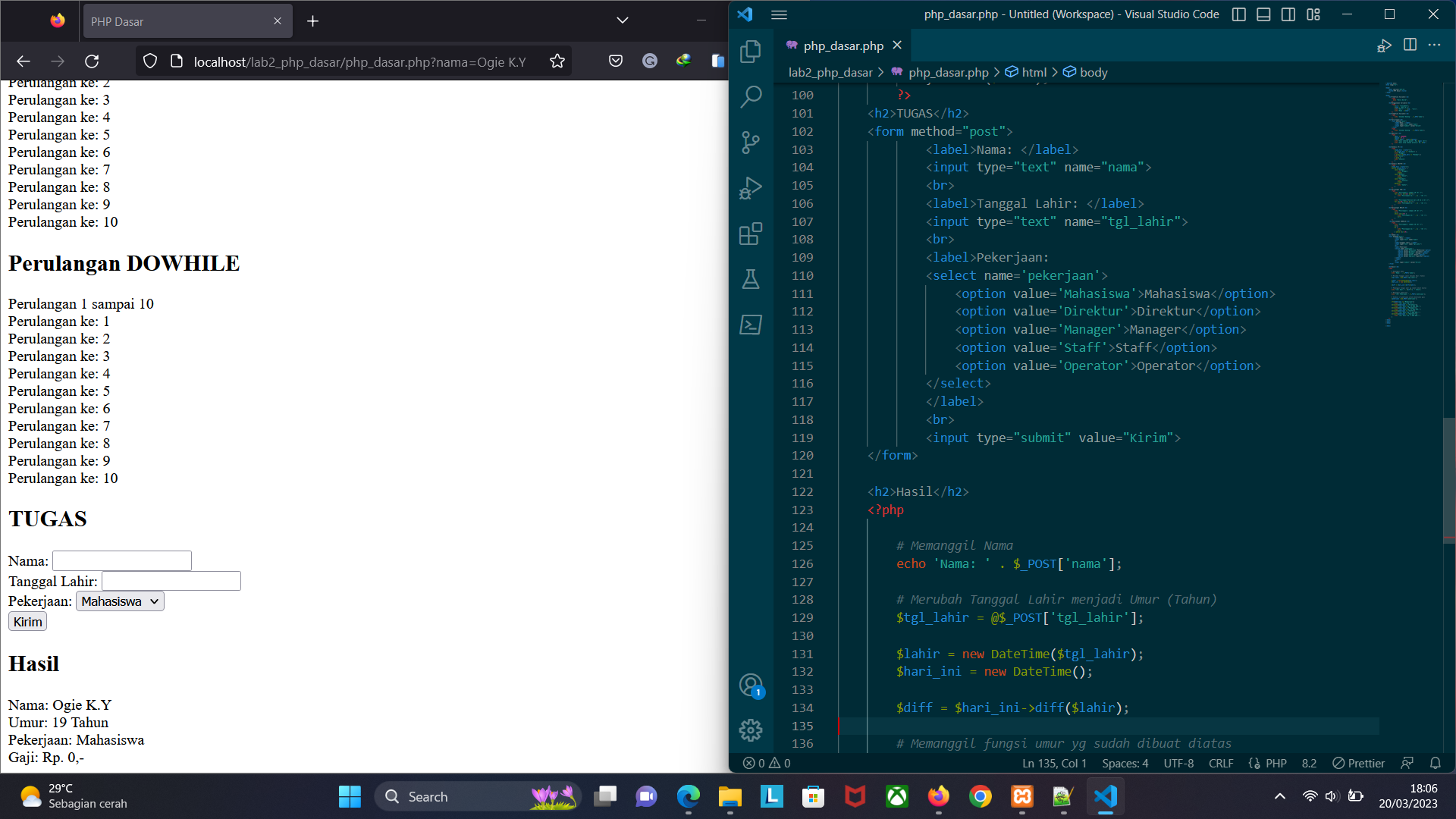1456x819 pixels.
Task: Split the editor with the split icon
Action: tap(1410, 45)
